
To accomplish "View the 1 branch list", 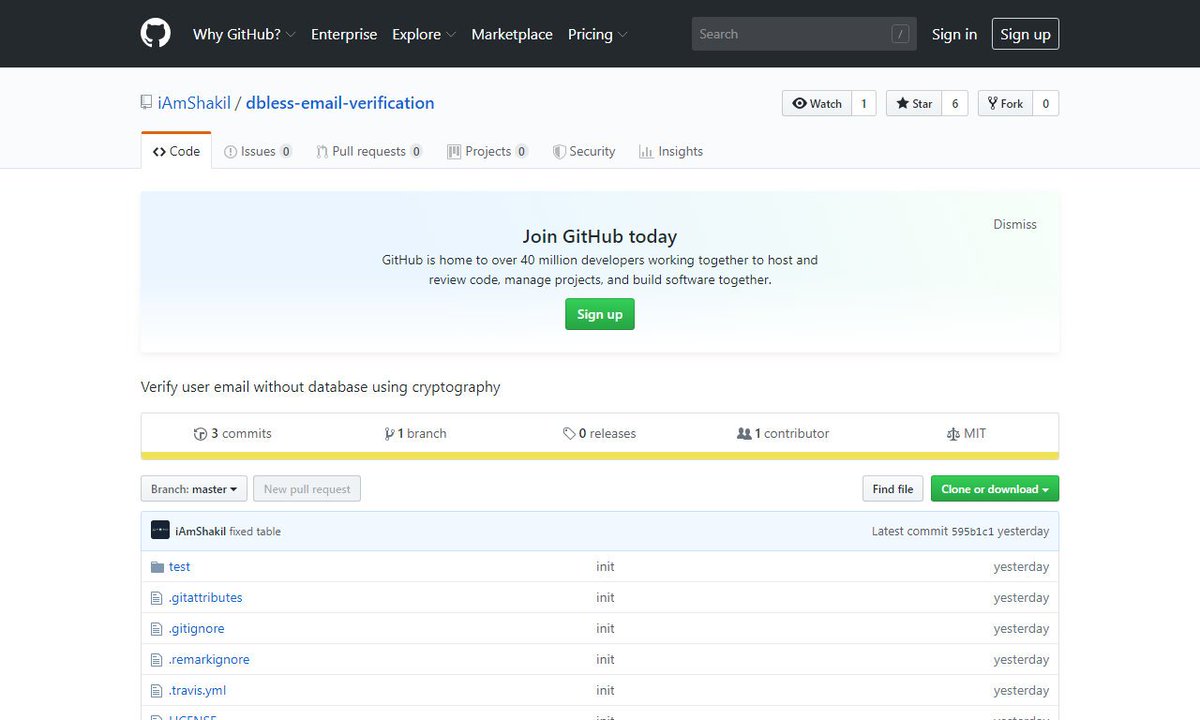I will (415, 433).
